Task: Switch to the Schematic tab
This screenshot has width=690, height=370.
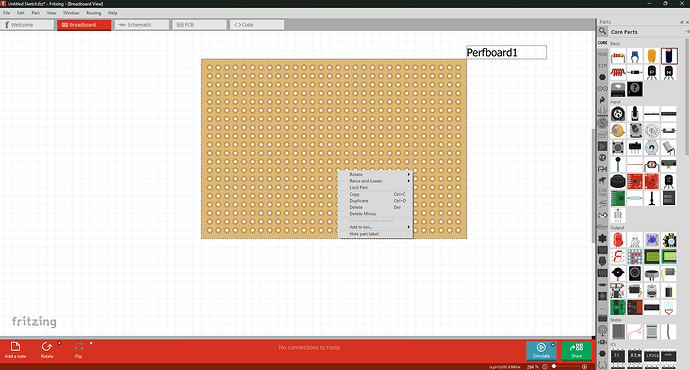Action: pyautogui.click(x=142, y=25)
